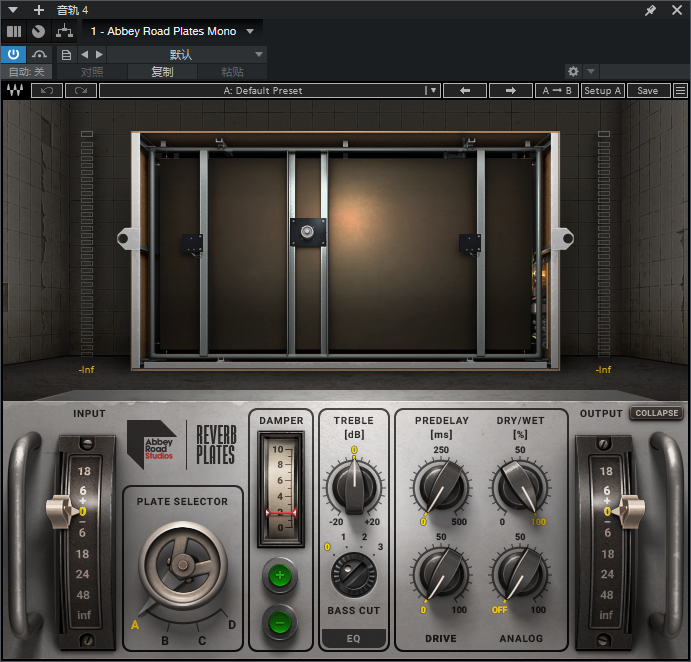Undo last Waves parameter change
Screen dimensions: 691x662
click(x=47, y=90)
